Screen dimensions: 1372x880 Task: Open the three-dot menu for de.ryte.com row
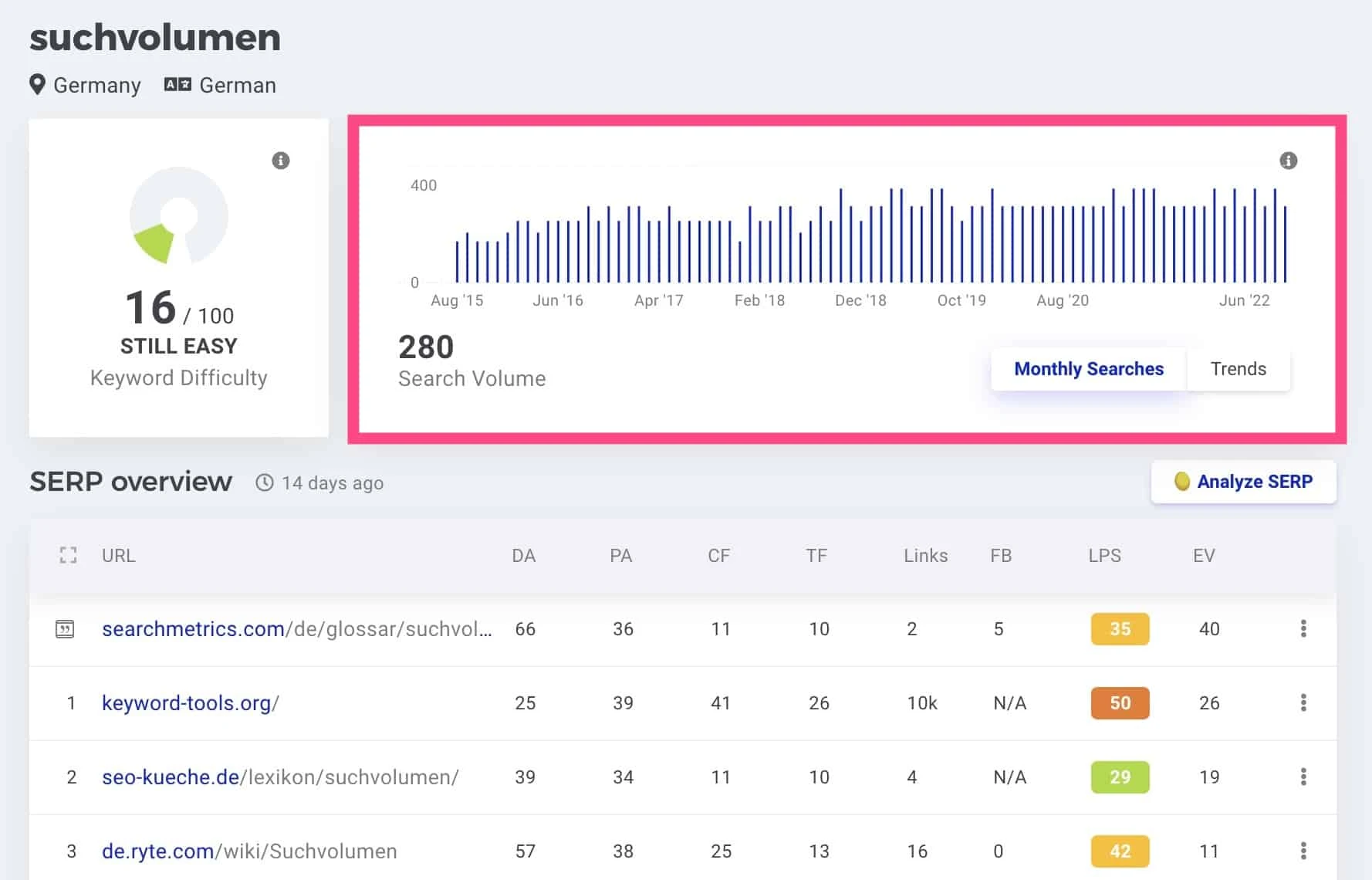point(1304,851)
